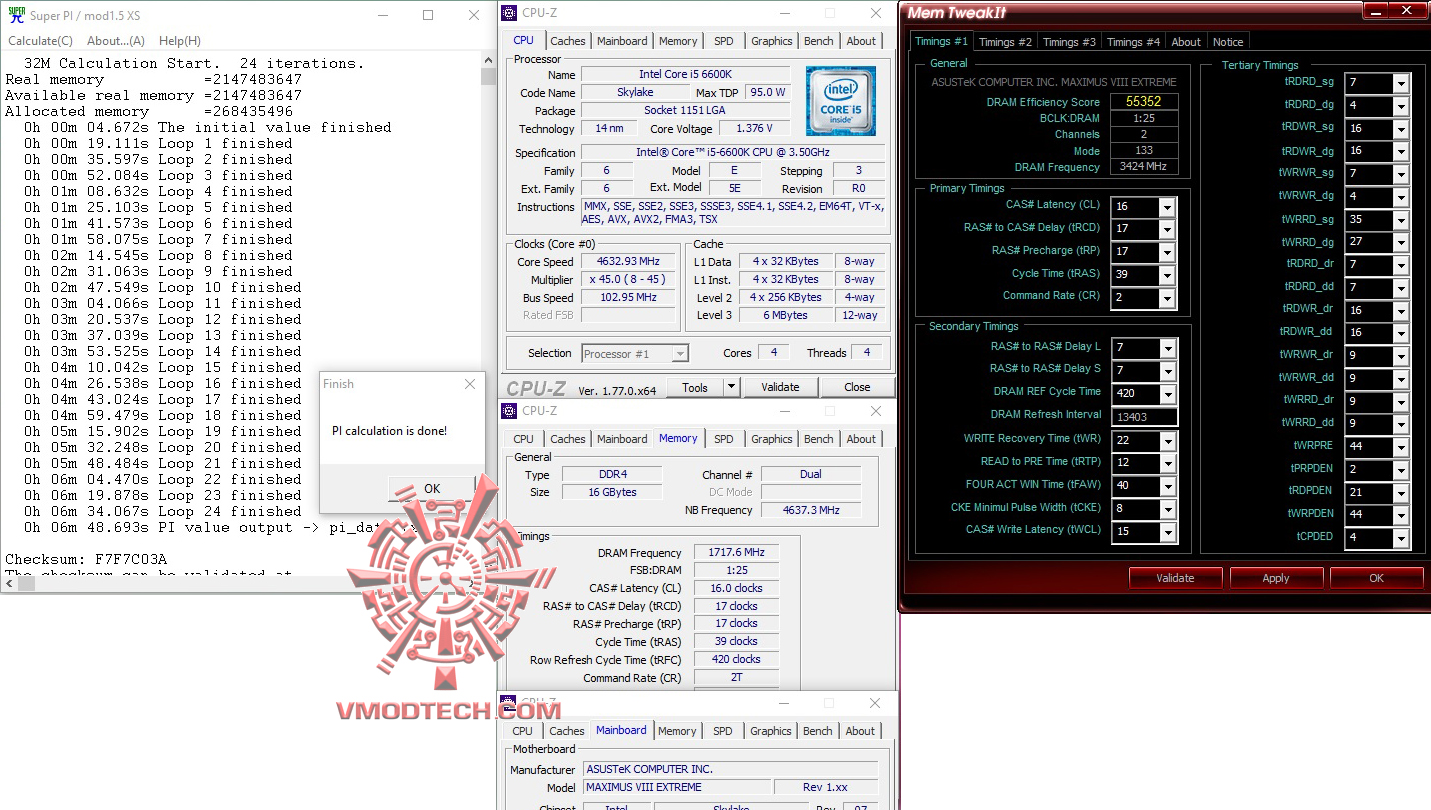1431x810 pixels.
Task: Click the Intel Inside badge in CPU-Z
Action: (839, 101)
